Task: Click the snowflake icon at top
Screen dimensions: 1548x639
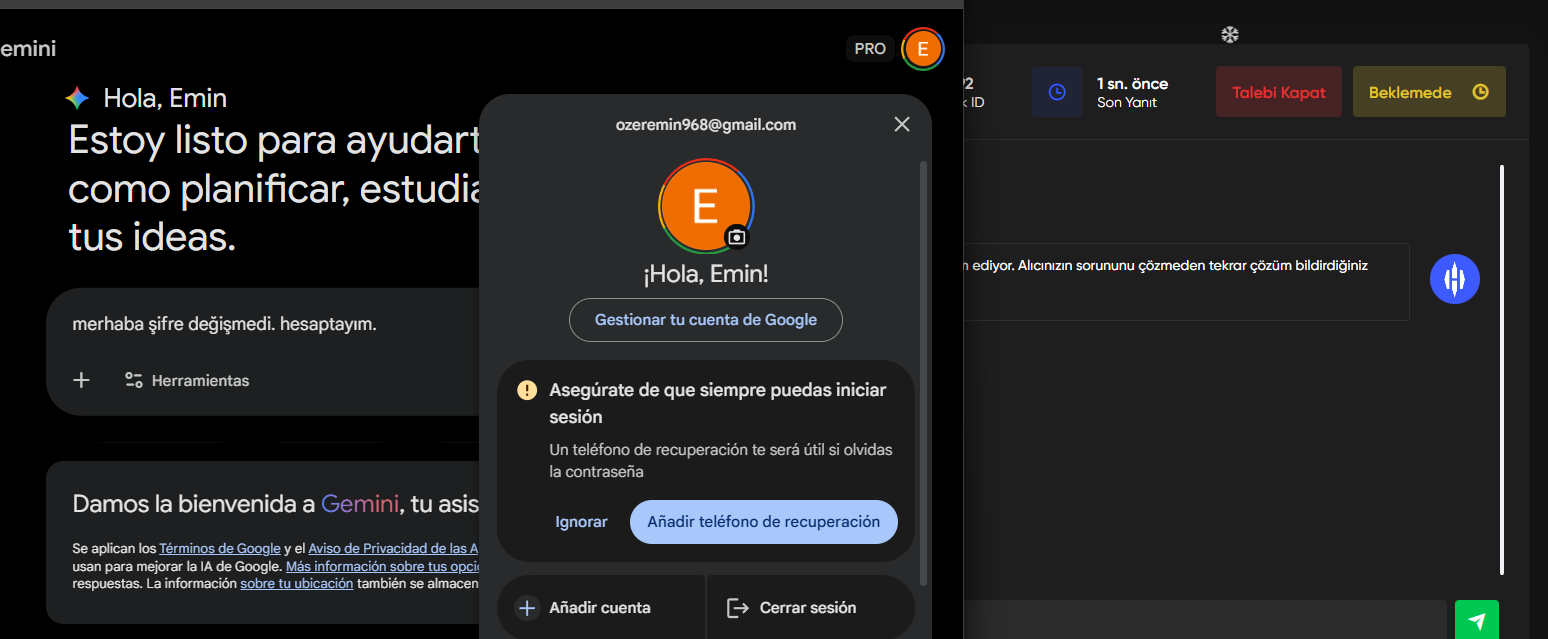Action: tap(1230, 35)
